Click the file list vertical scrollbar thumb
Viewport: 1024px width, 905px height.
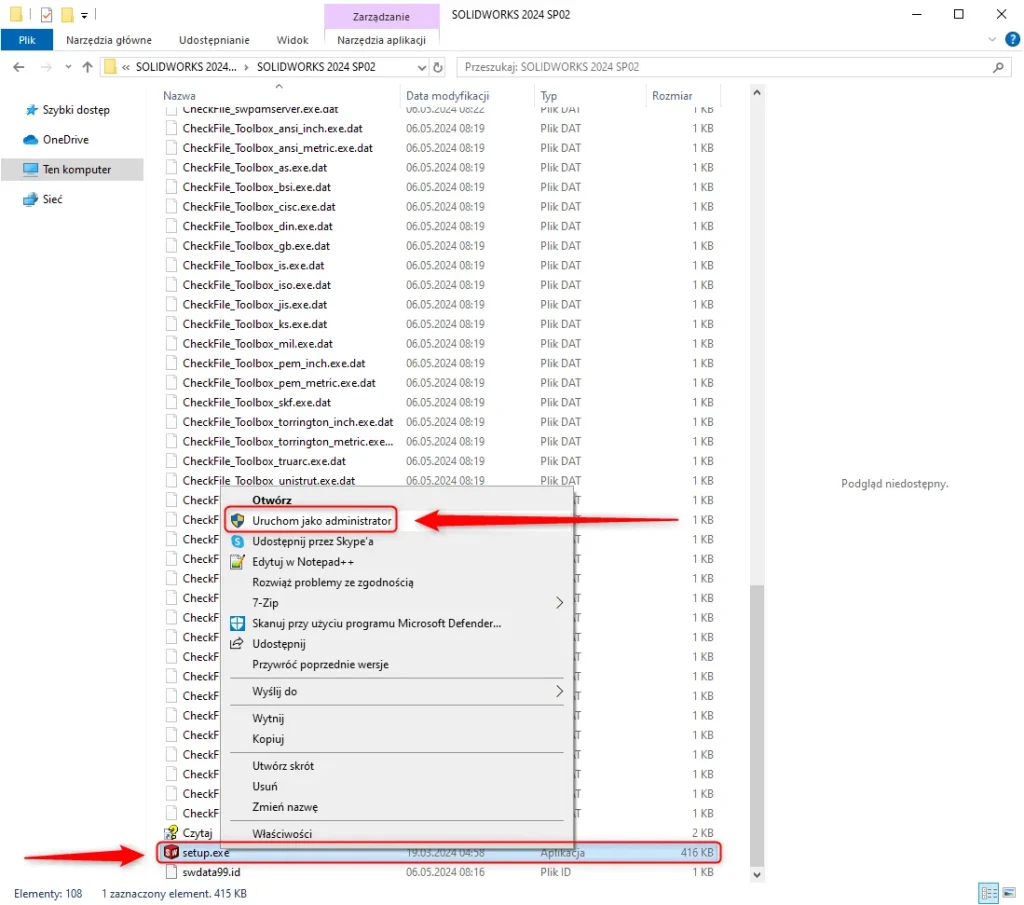pyautogui.click(x=756, y=725)
